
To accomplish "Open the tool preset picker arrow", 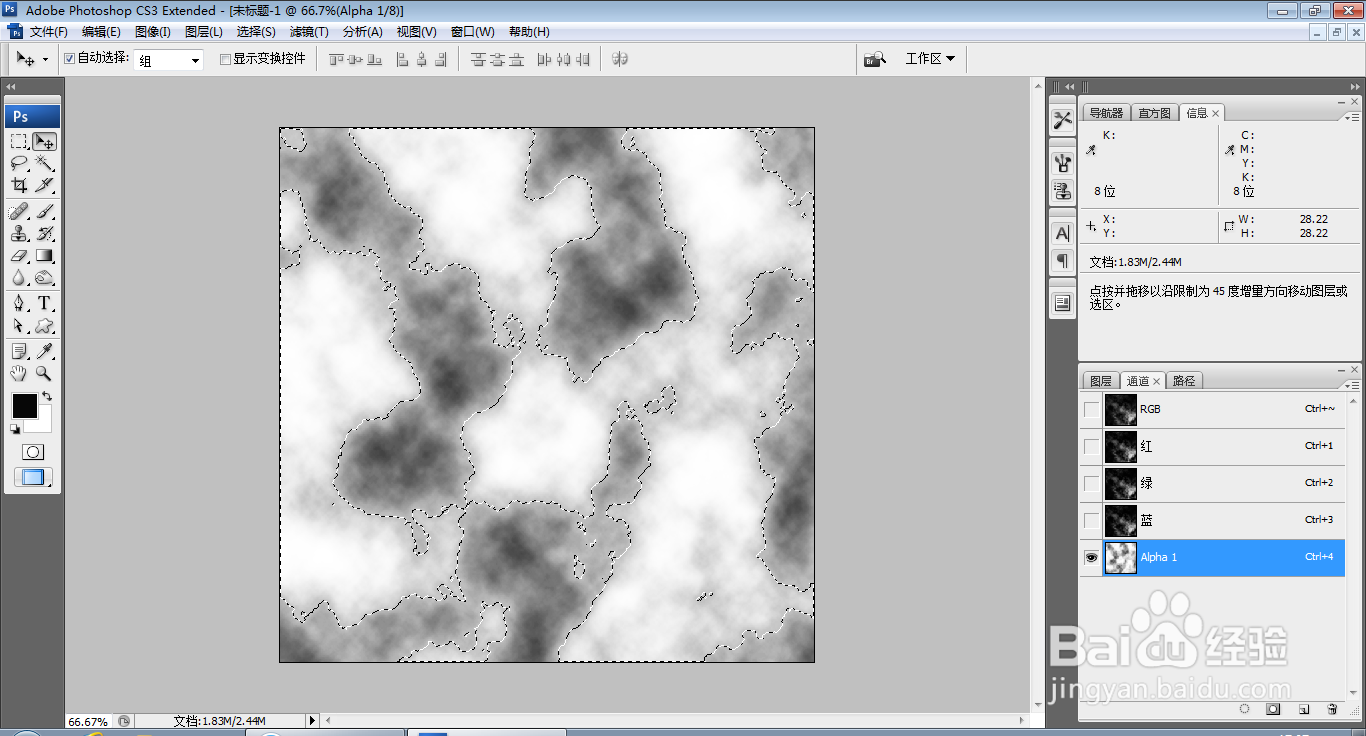I will tap(45, 60).
